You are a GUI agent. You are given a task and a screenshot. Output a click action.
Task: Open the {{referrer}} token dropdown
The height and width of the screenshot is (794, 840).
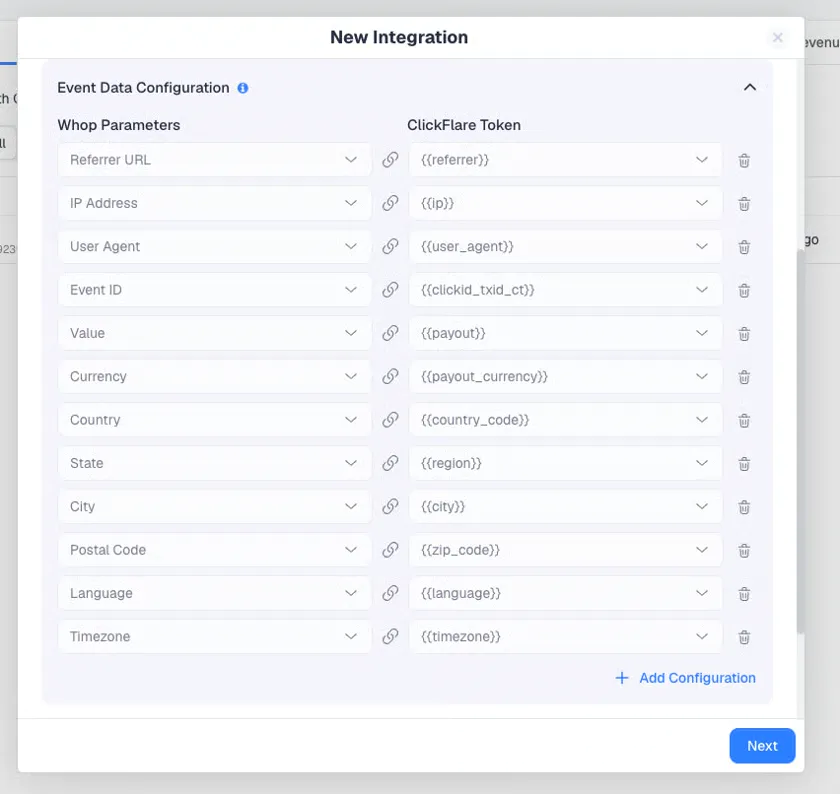coord(565,160)
